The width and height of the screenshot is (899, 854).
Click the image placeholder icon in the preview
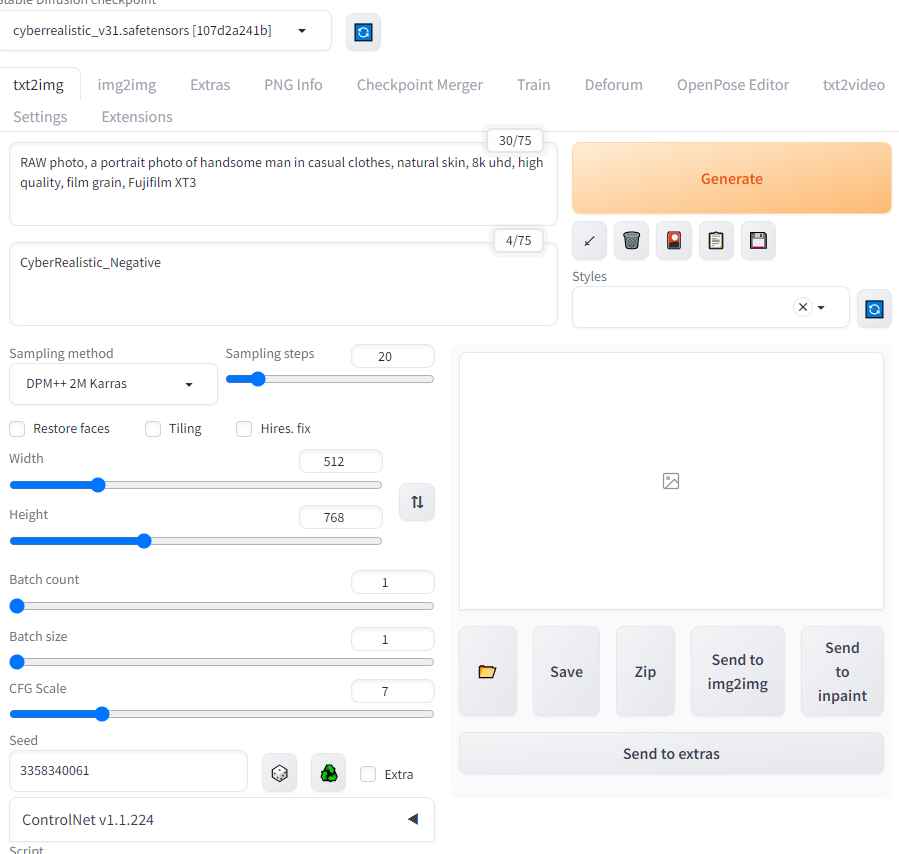(671, 481)
